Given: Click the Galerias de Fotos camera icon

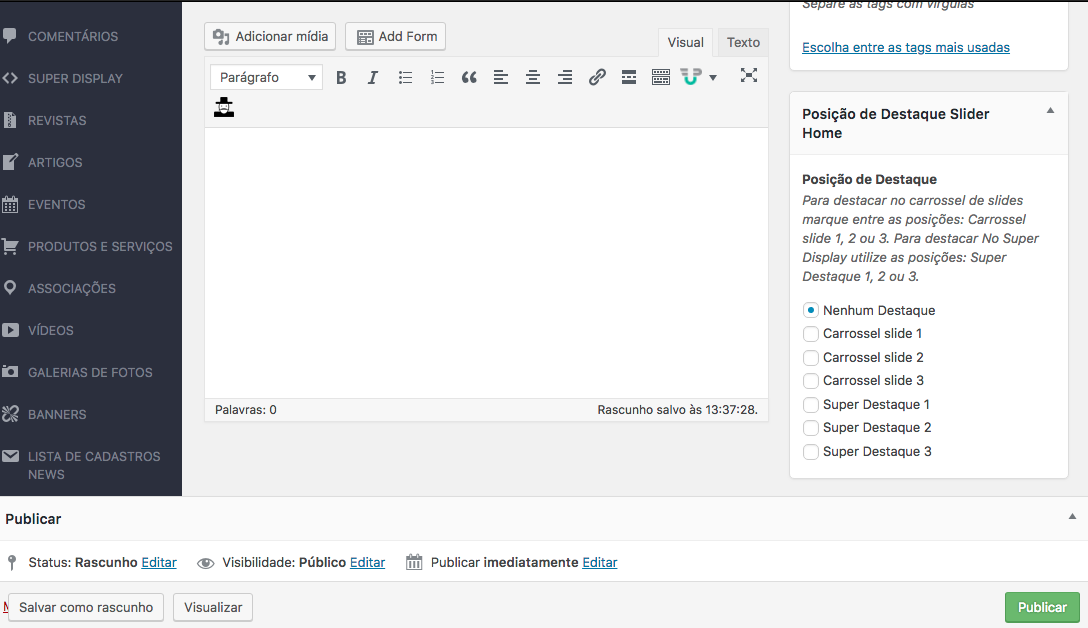Looking at the screenshot, I should (10, 371).
